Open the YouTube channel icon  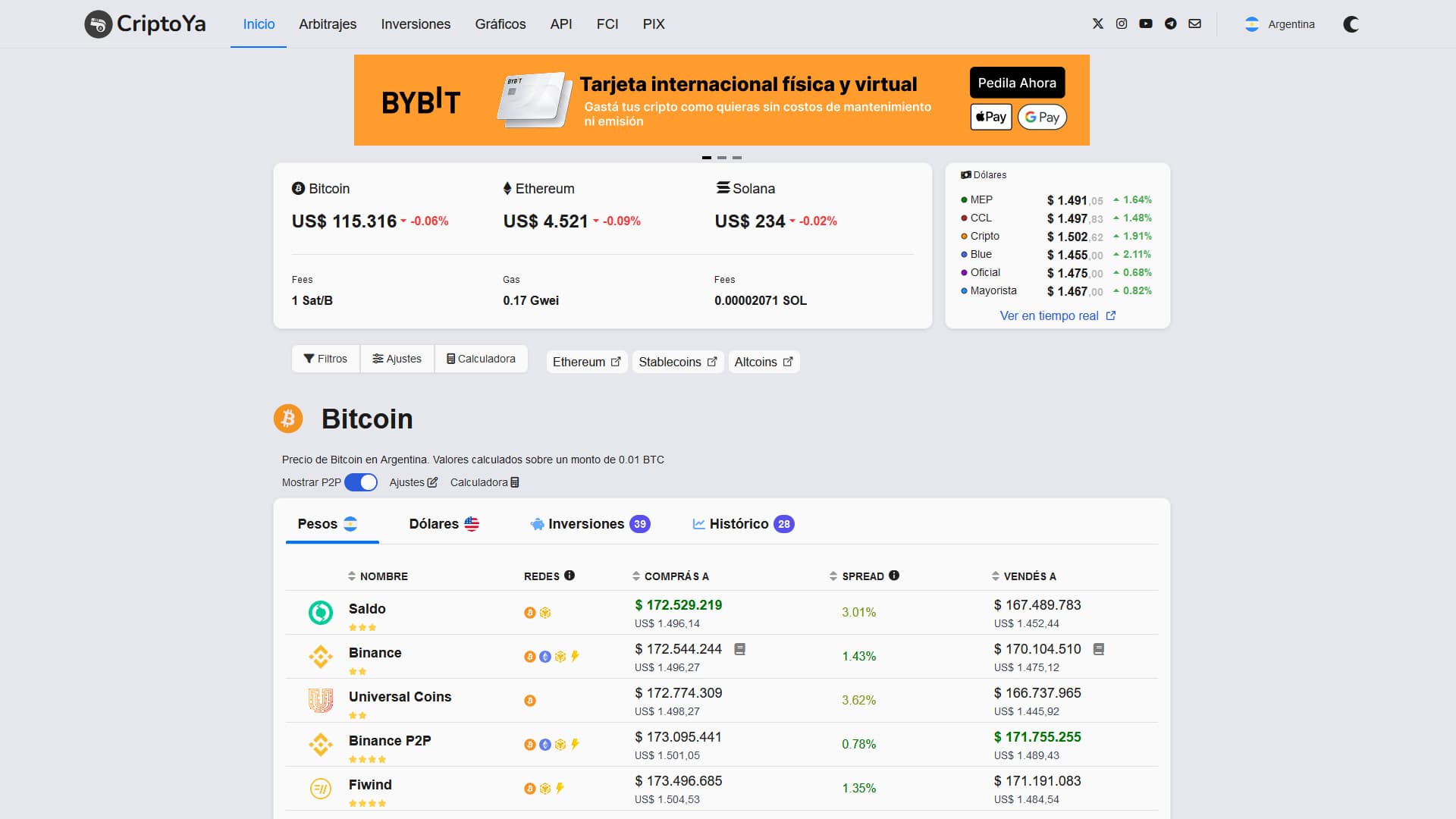(x=1146, y=24)
